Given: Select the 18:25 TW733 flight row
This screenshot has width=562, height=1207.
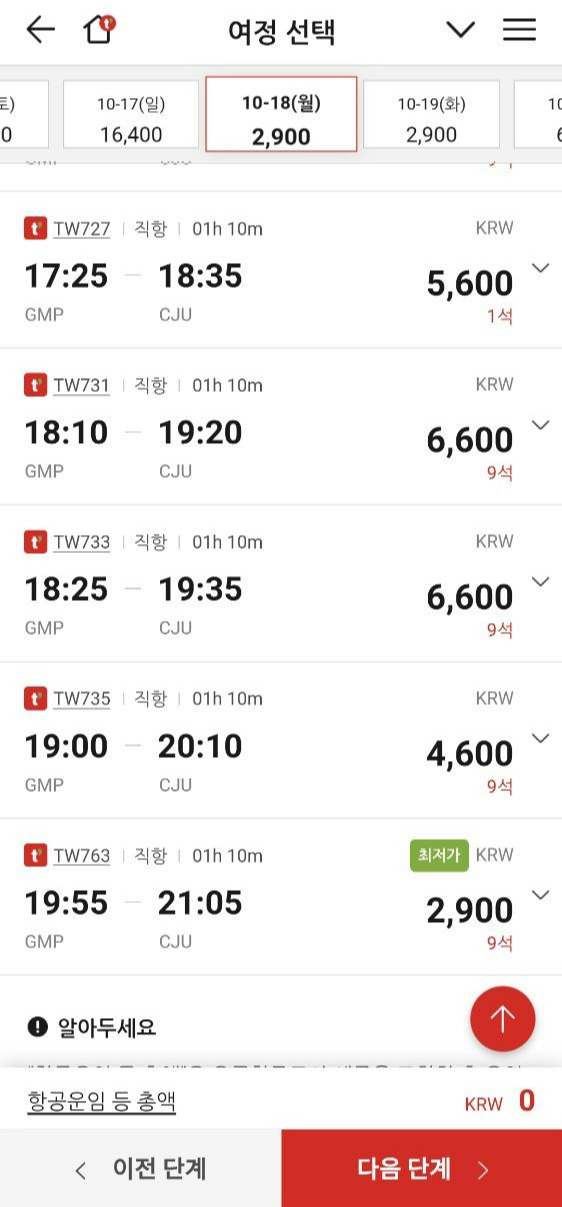Looking at the screenshot, I should coord(281,583).
